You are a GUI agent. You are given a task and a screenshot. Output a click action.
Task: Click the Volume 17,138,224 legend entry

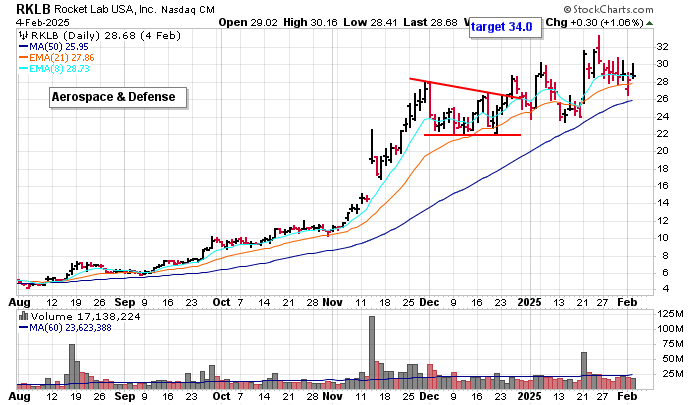pyautogui.click(x=85, y=317)
